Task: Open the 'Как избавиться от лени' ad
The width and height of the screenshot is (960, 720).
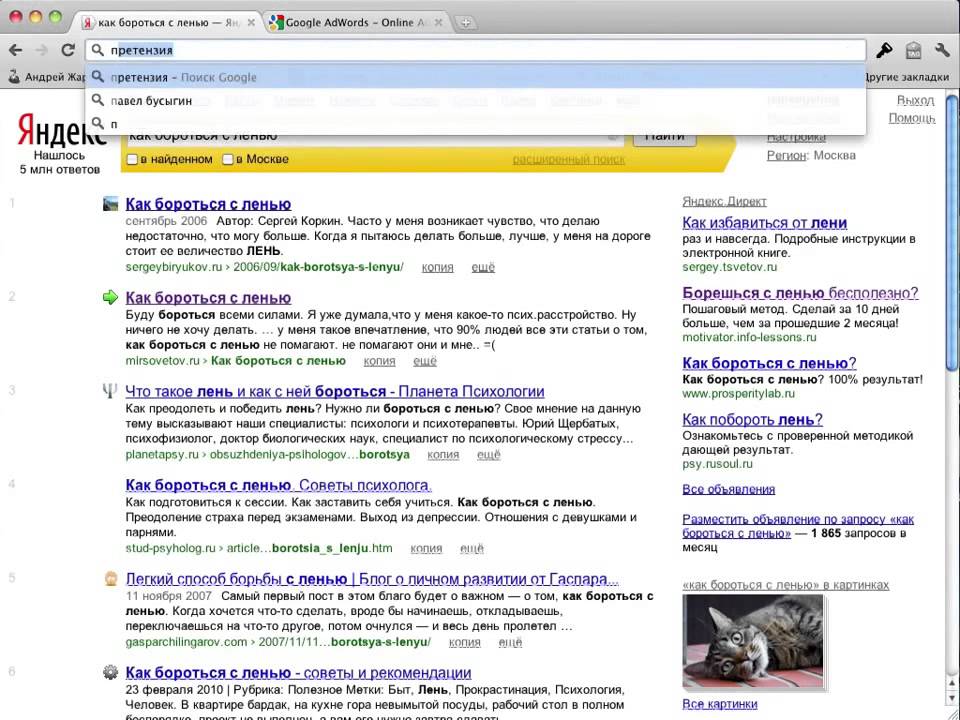Action: (765, 223)
